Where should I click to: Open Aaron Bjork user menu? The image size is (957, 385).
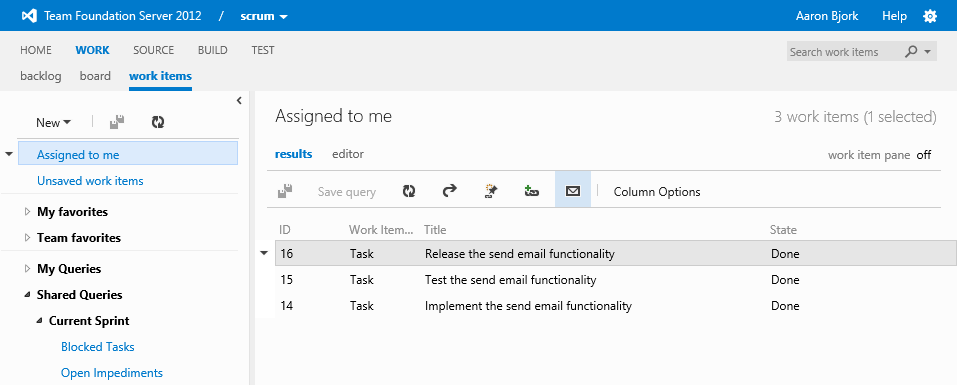(827, 16)
